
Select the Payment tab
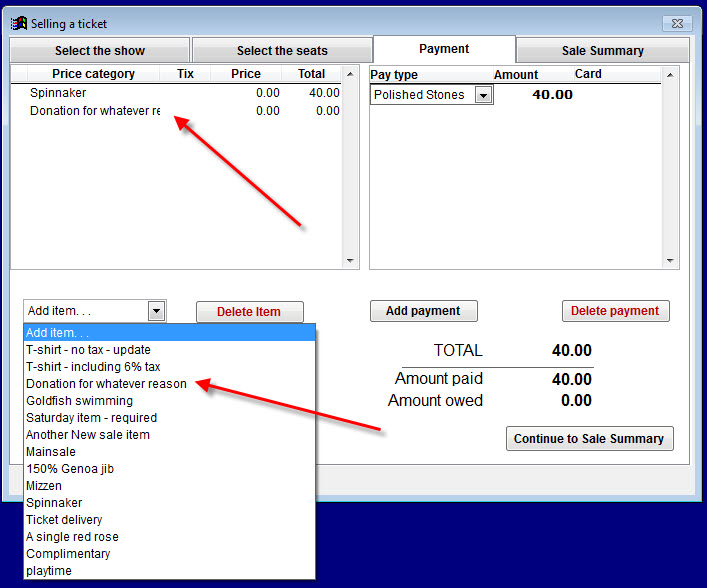click(444, 49)
